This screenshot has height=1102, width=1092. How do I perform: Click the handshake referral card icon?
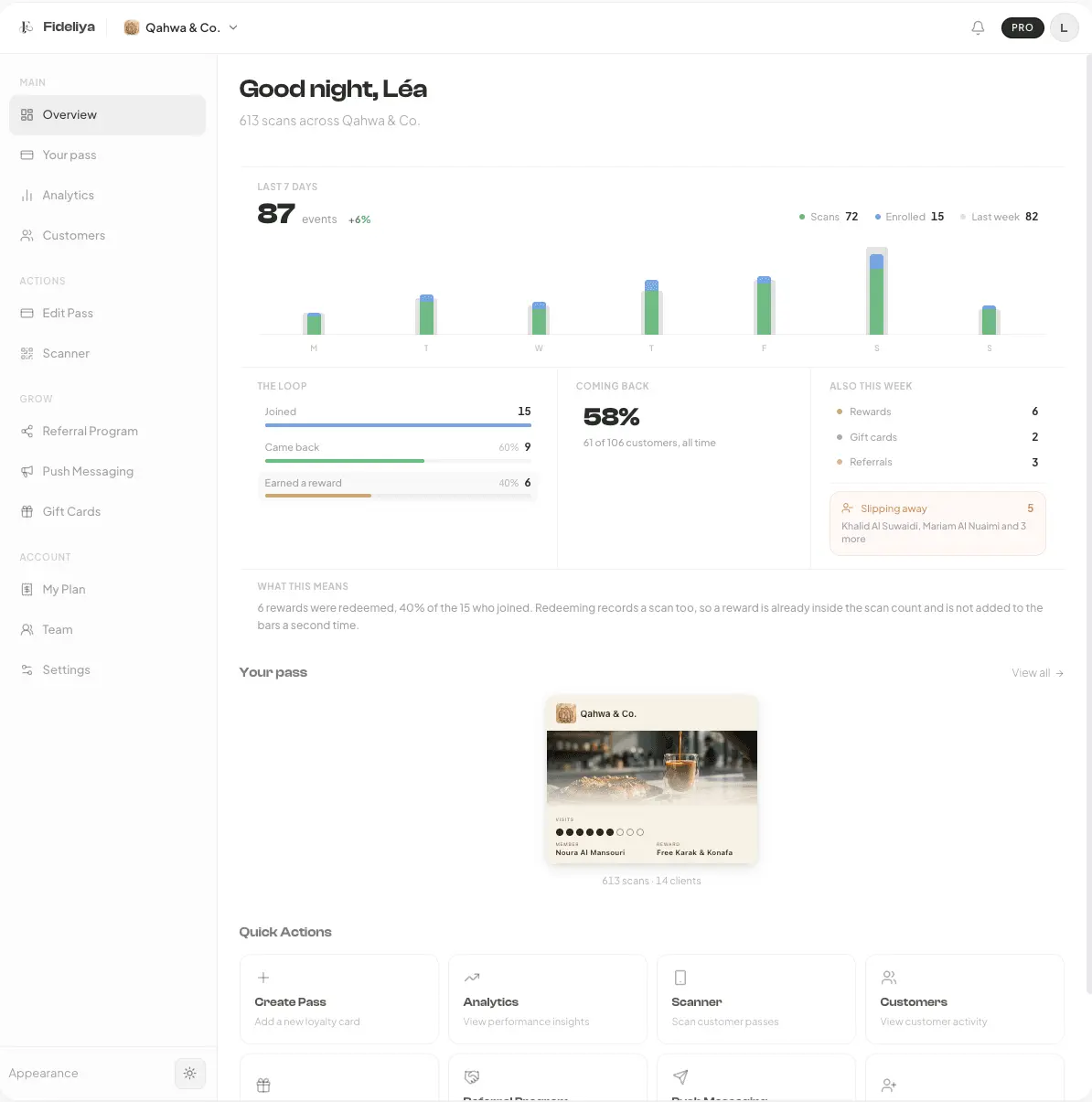(472, 1077)
